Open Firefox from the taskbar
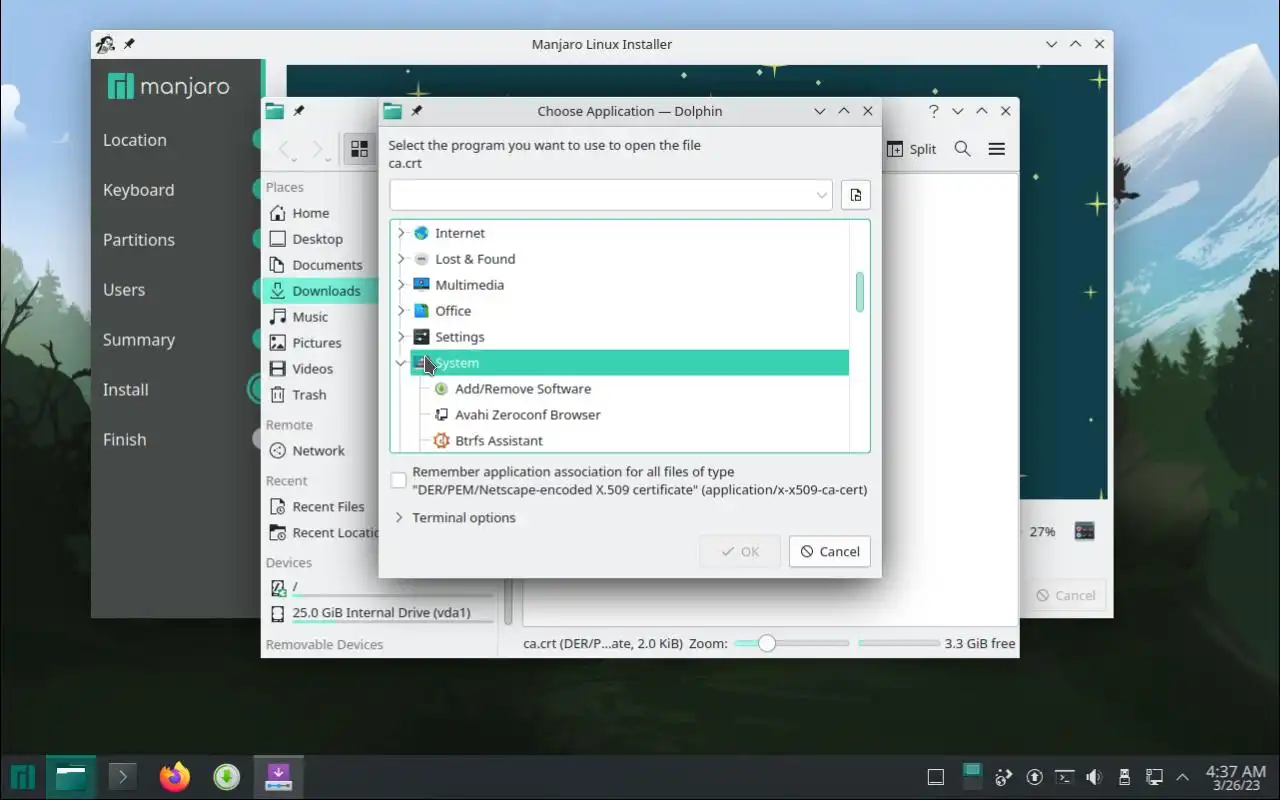 (174, 777)
